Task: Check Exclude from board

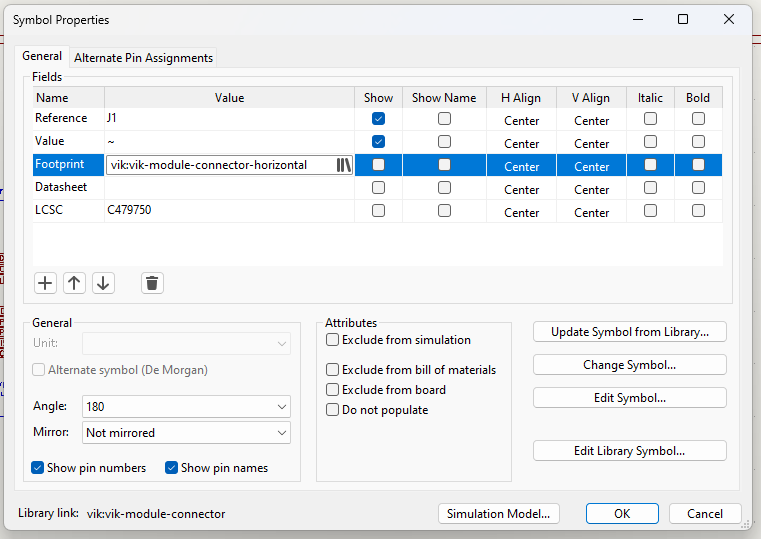Action: (x=332, y=390)
